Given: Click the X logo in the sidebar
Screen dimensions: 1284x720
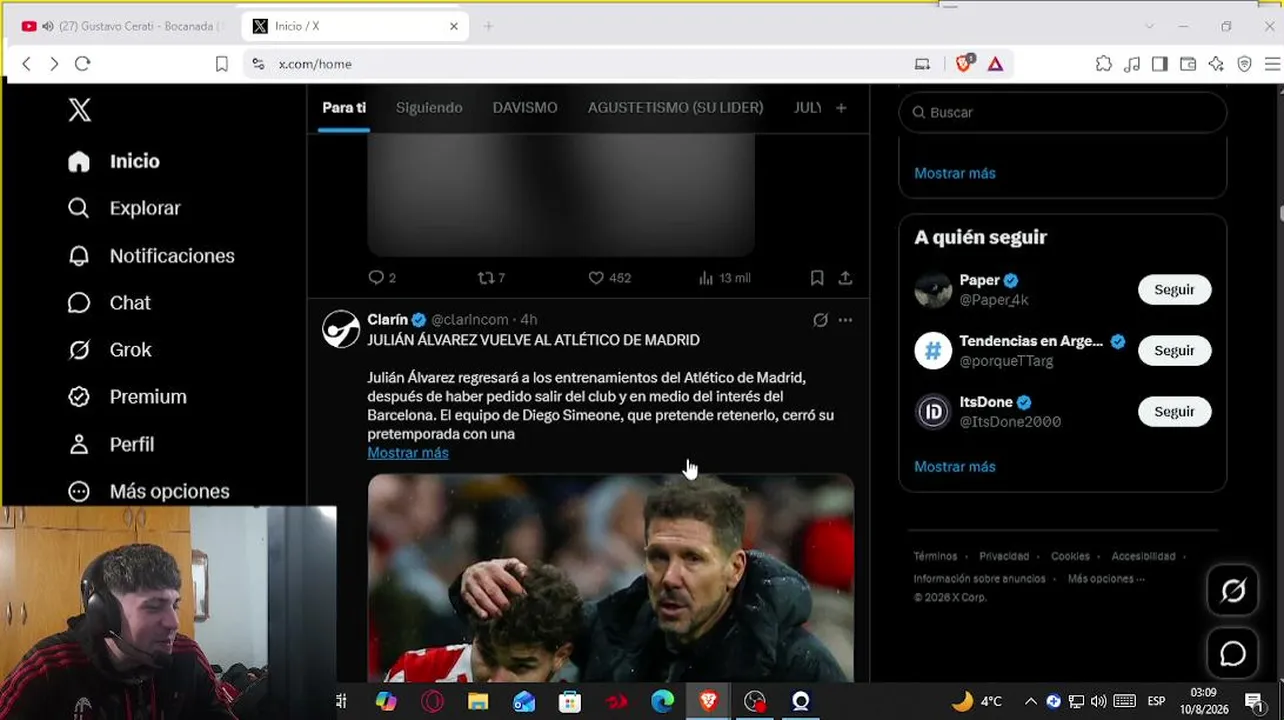Looking at the screenshot, I should coord(79,110).
